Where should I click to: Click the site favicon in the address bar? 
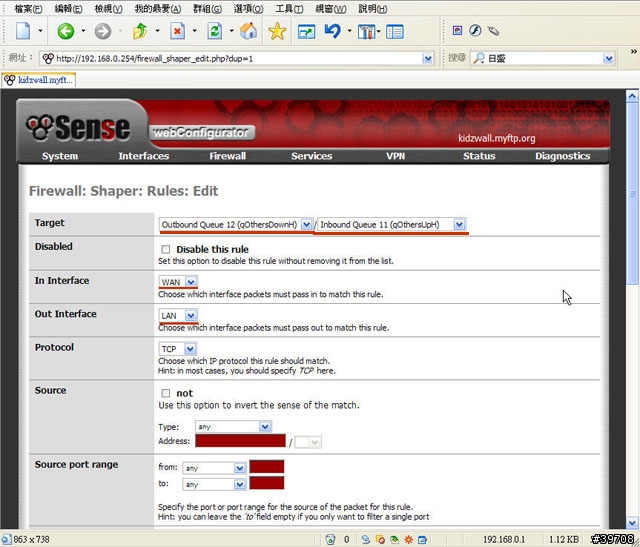coord(48,58)
